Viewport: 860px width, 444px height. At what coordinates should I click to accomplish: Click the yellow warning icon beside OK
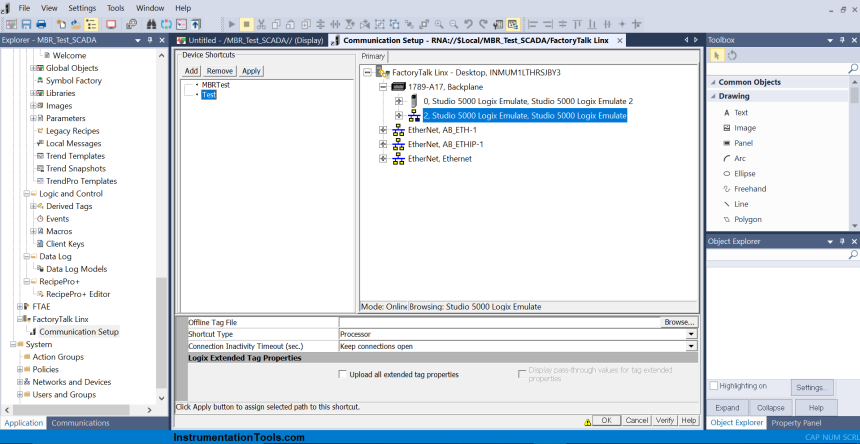[587, 421]
